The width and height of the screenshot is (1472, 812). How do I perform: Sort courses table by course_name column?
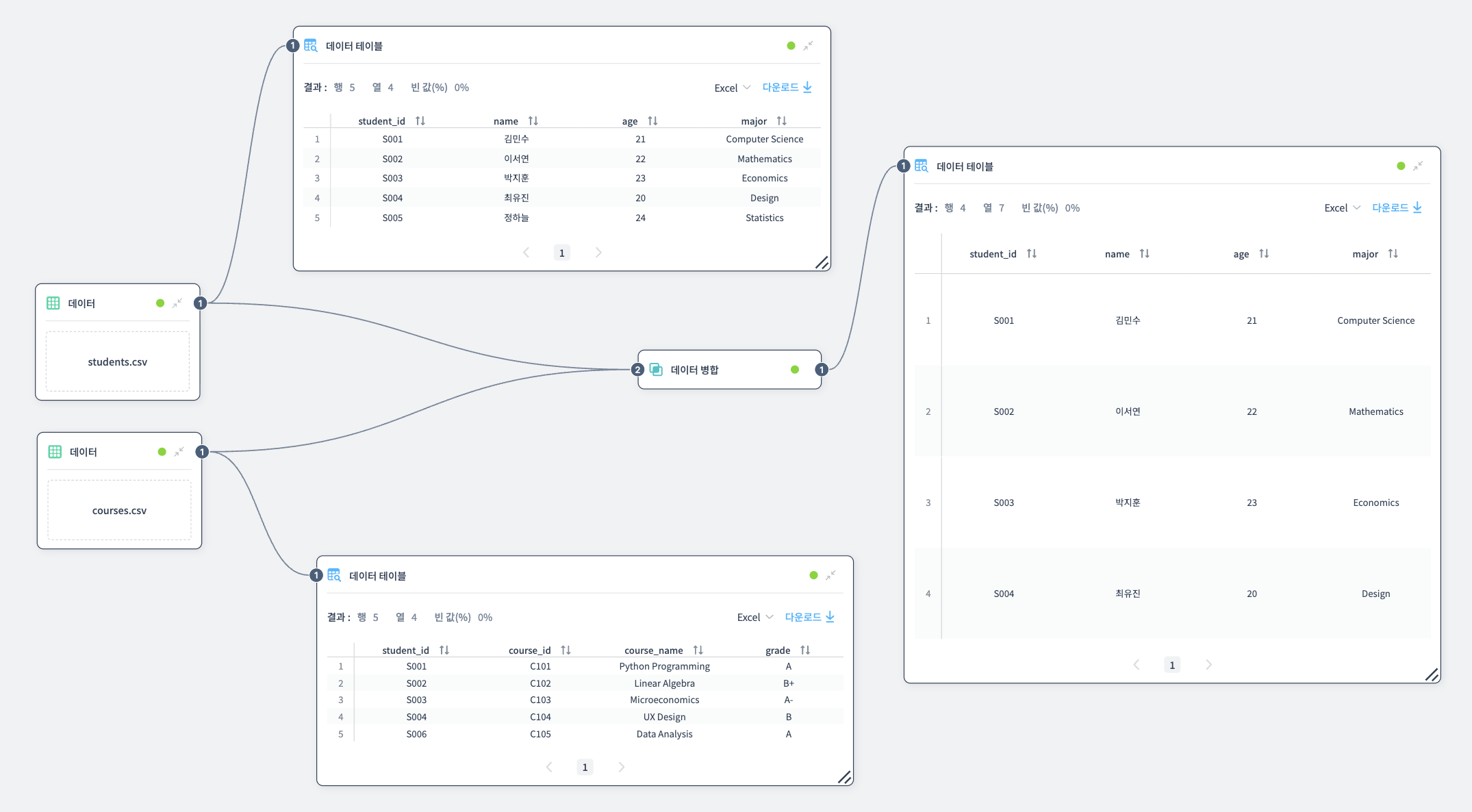tap(698, 650)
